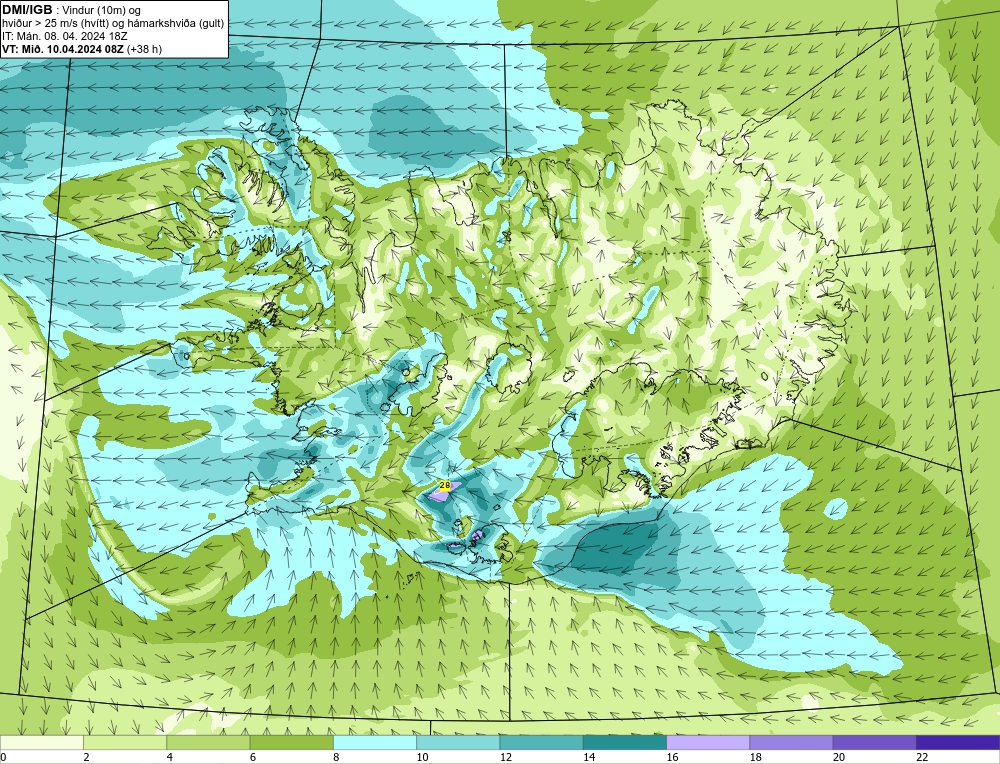This screenshot has width=1000, height=764.
Task: Click the legend scale number "4"
Action: point(170,757)
